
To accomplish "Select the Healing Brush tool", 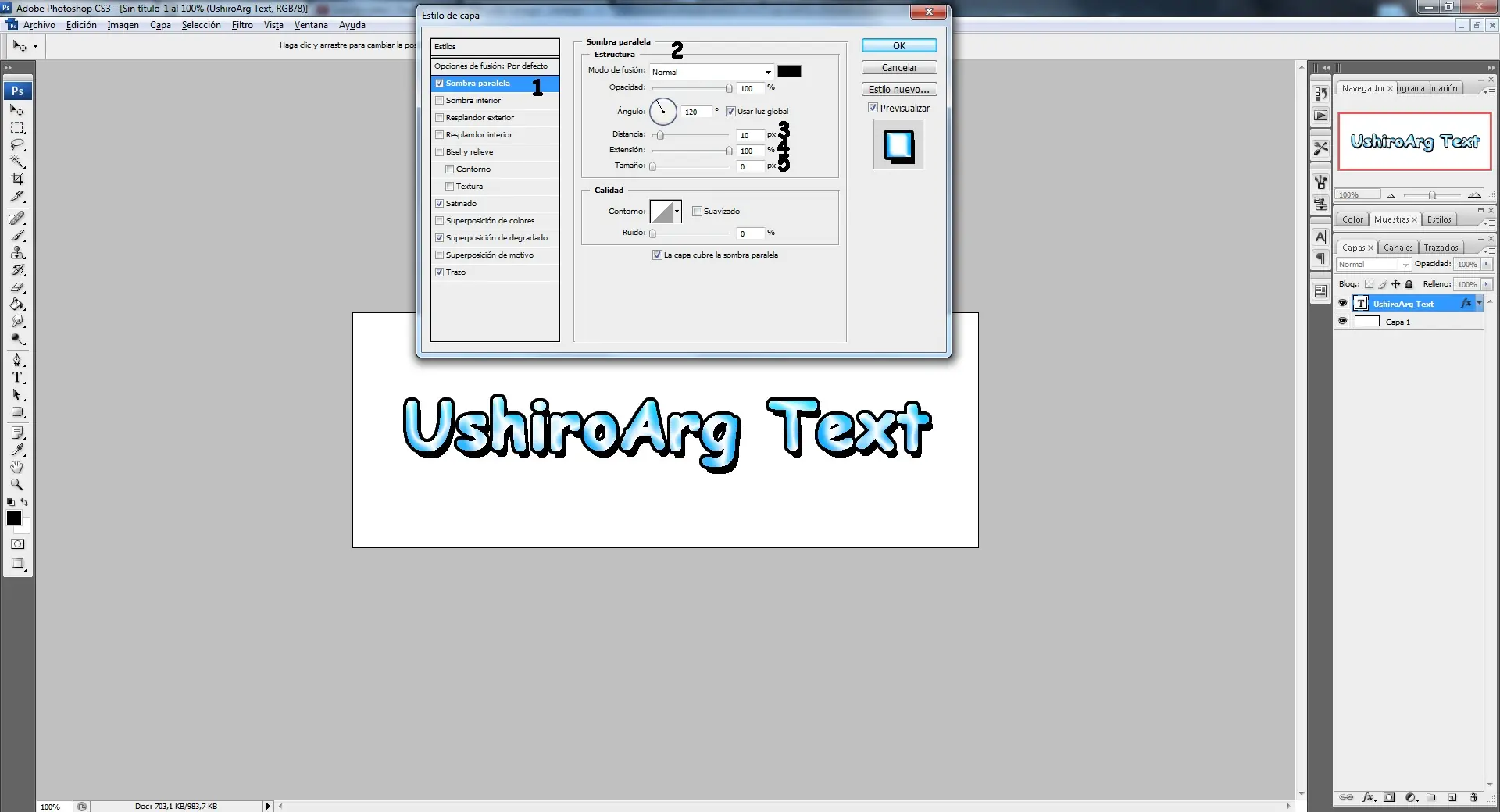I will coord(17,218).
